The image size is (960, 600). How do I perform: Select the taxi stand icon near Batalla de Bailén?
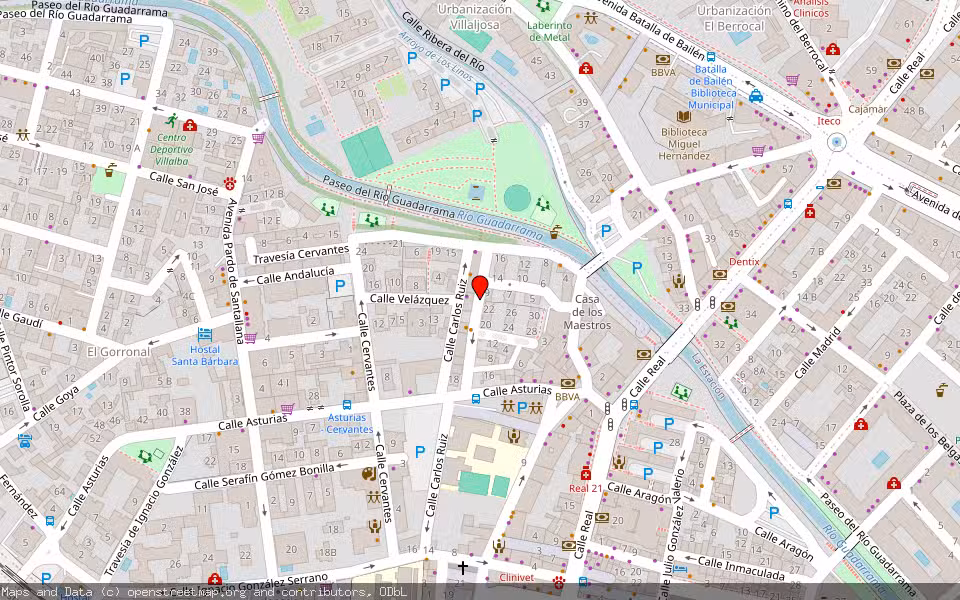pyautogui.click(x=756, y=96)
